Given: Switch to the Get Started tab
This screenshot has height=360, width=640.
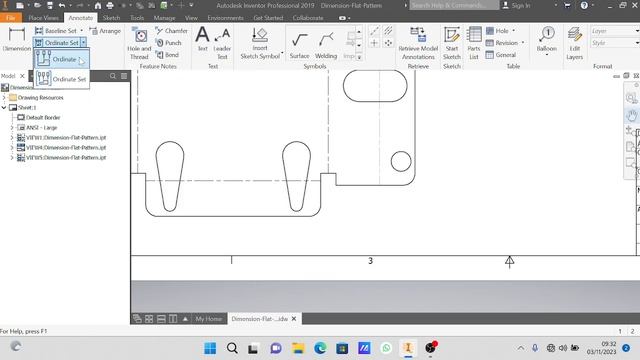Looking at the screenshot, I should [268, 18].
